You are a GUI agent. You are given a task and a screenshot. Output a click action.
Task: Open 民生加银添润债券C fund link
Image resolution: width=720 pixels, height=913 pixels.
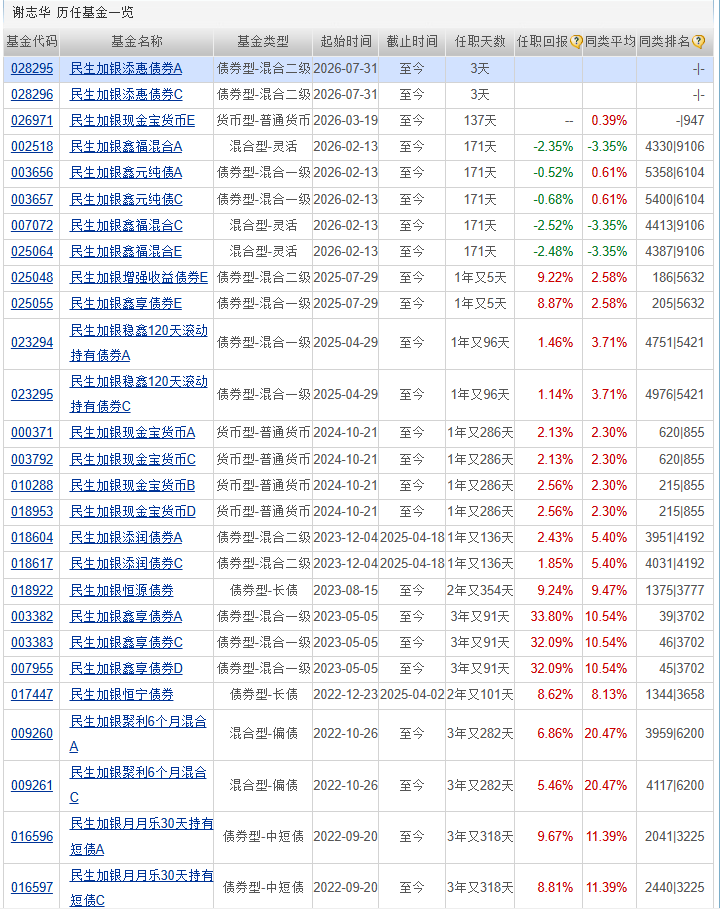(x=126, y=564)
